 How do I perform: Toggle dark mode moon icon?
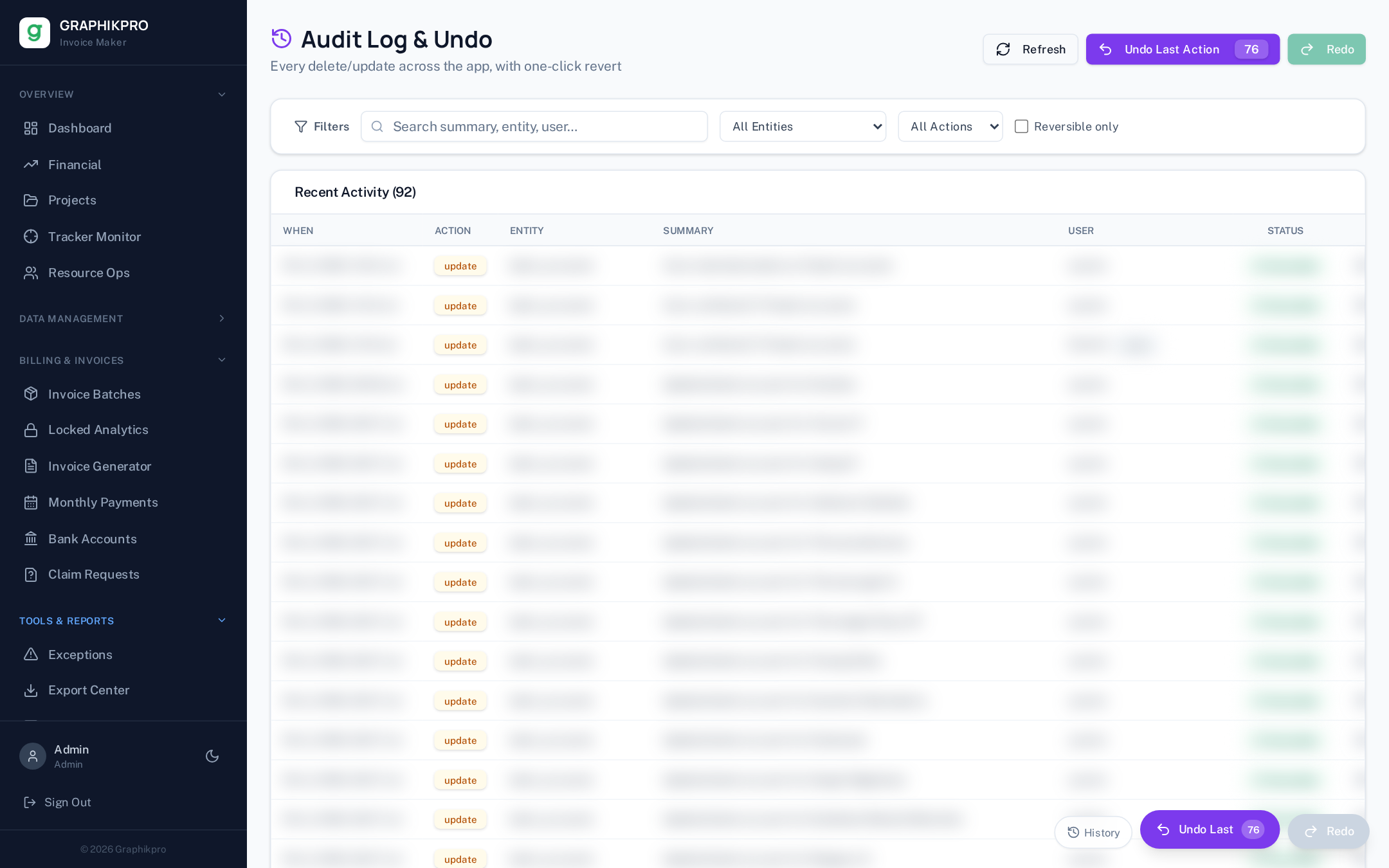[212, 756]
